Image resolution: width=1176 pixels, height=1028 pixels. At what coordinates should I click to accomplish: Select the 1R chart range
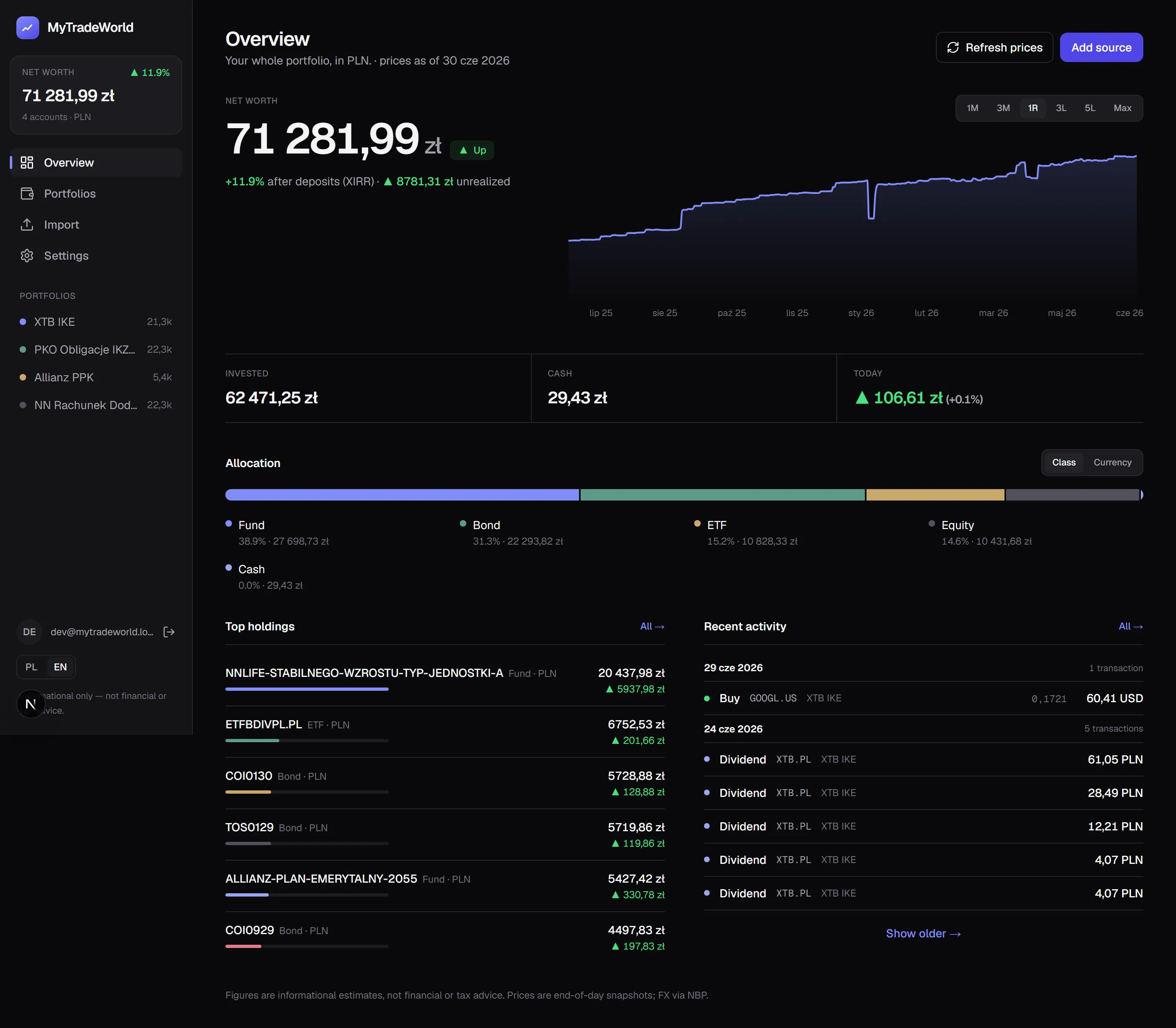coord(1033,108)
